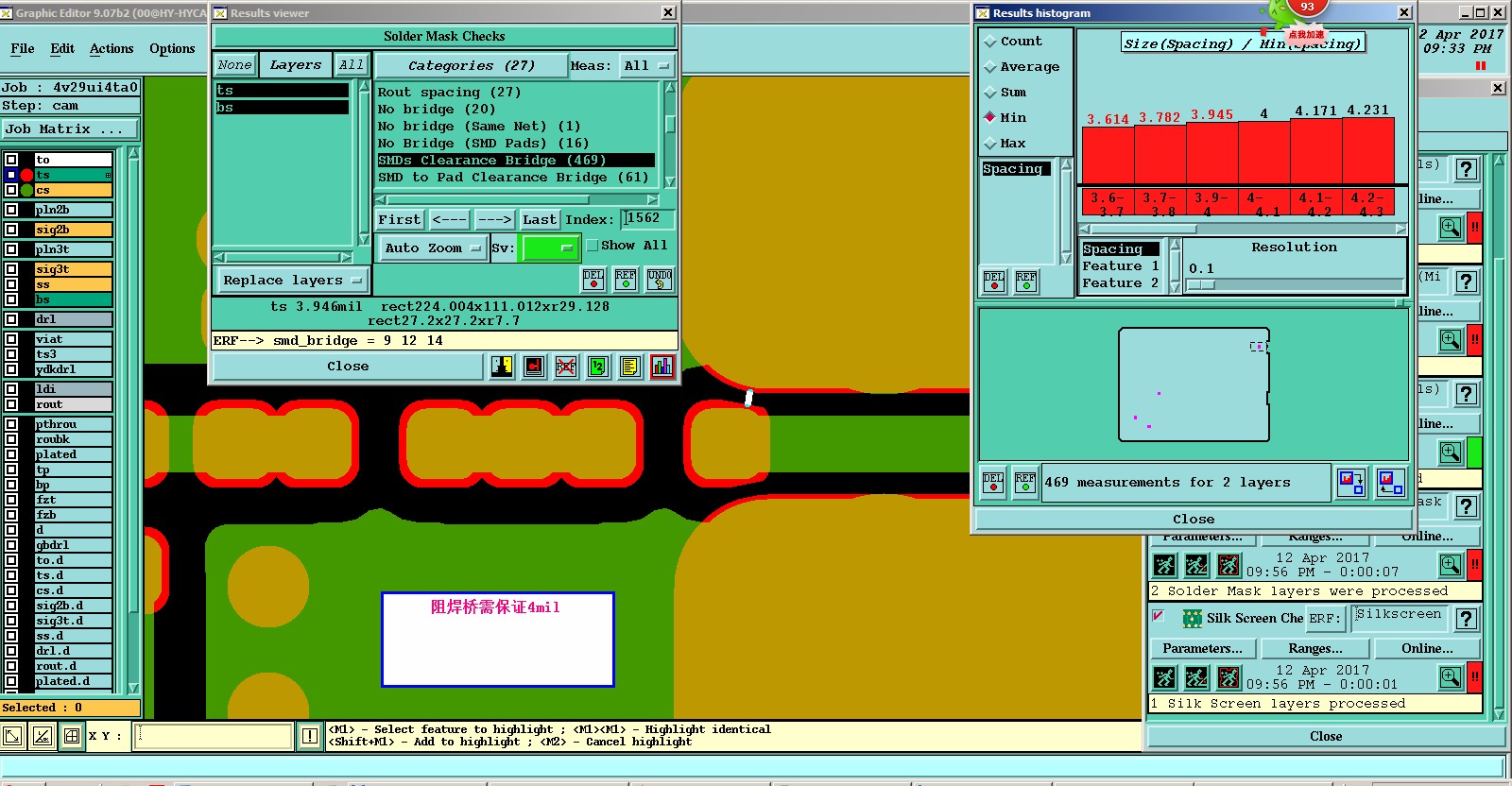The width and height of the screenshot is (1512, 786).
Task: Toggle the checkbox for layer rout
Action: click(11, 404)
